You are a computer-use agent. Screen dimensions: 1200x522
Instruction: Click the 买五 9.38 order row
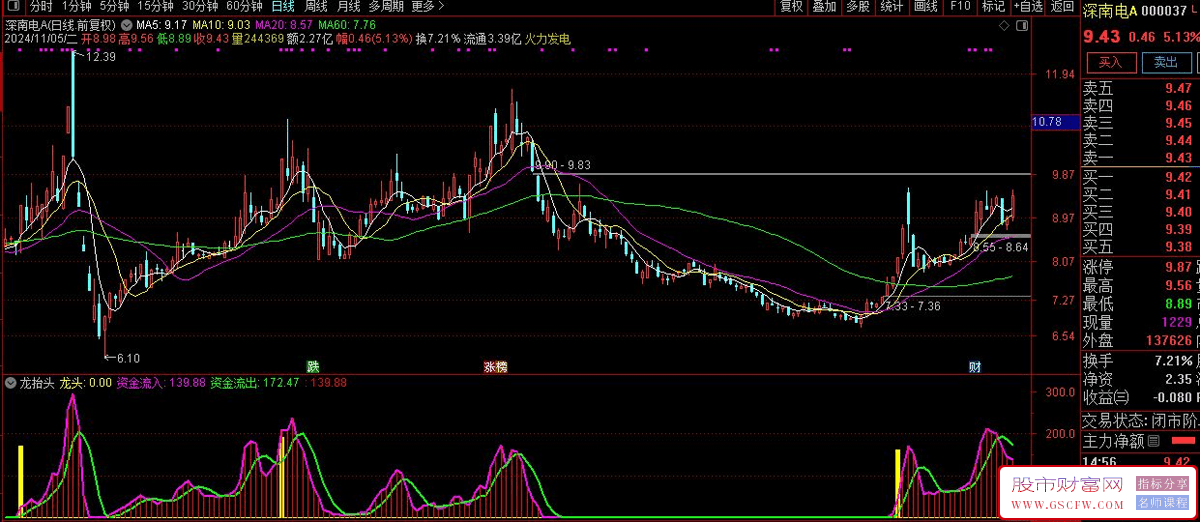coord(1140,247)
